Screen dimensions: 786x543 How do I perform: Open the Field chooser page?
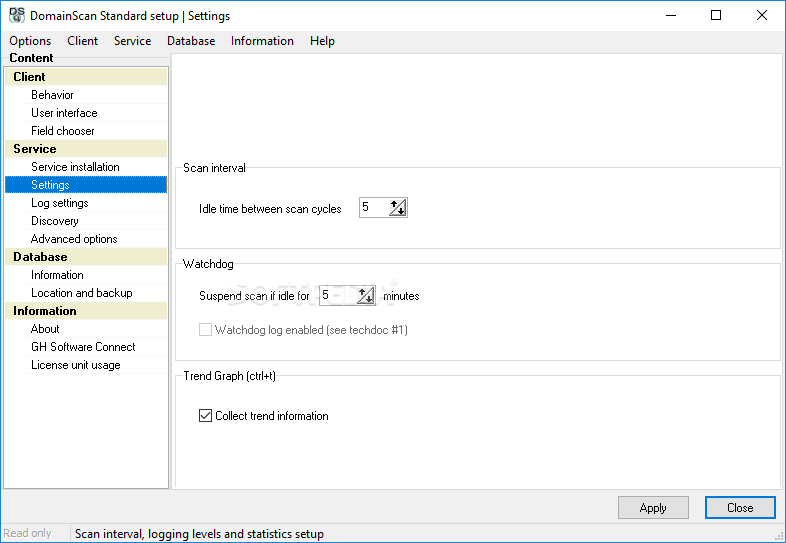pos(63,131)
